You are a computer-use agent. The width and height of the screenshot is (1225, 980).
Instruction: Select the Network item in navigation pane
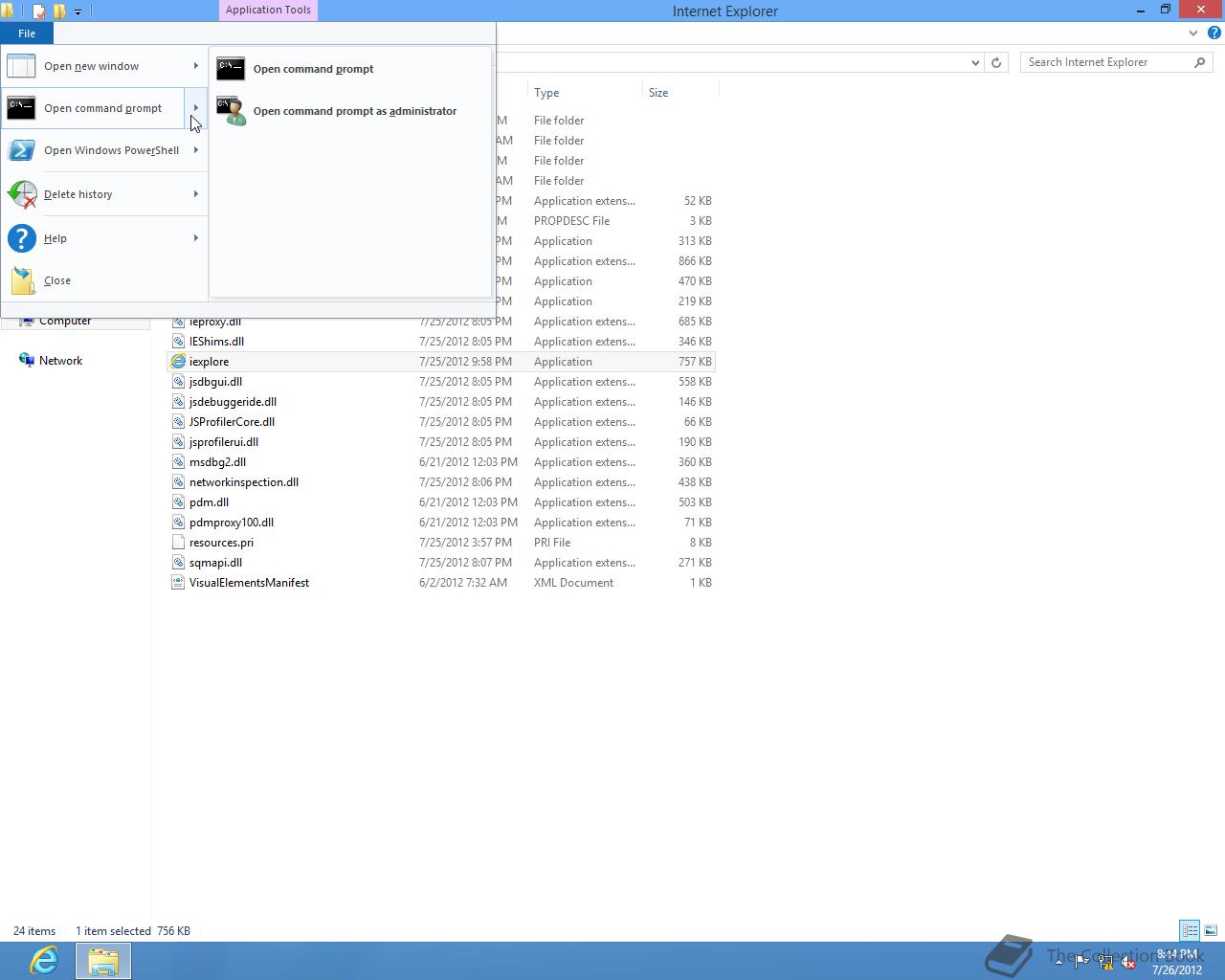click(60, 361)
